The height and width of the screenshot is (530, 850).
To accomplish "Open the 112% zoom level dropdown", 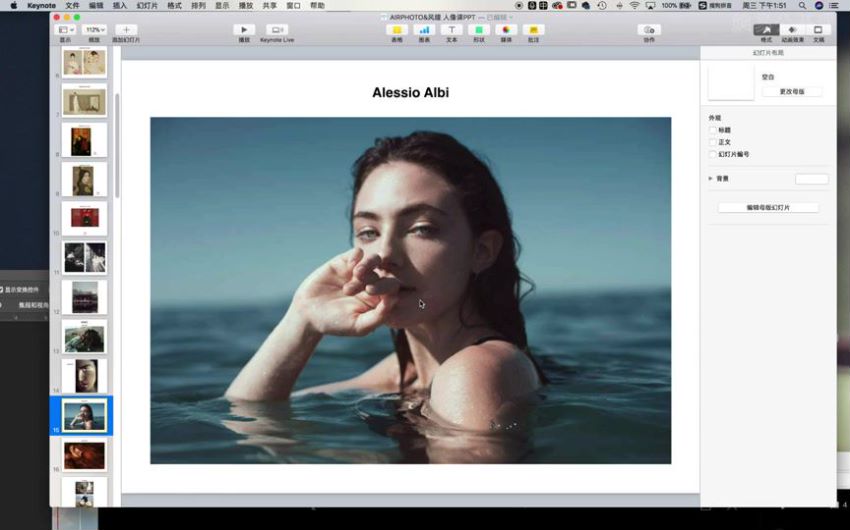I will [95, 30].
